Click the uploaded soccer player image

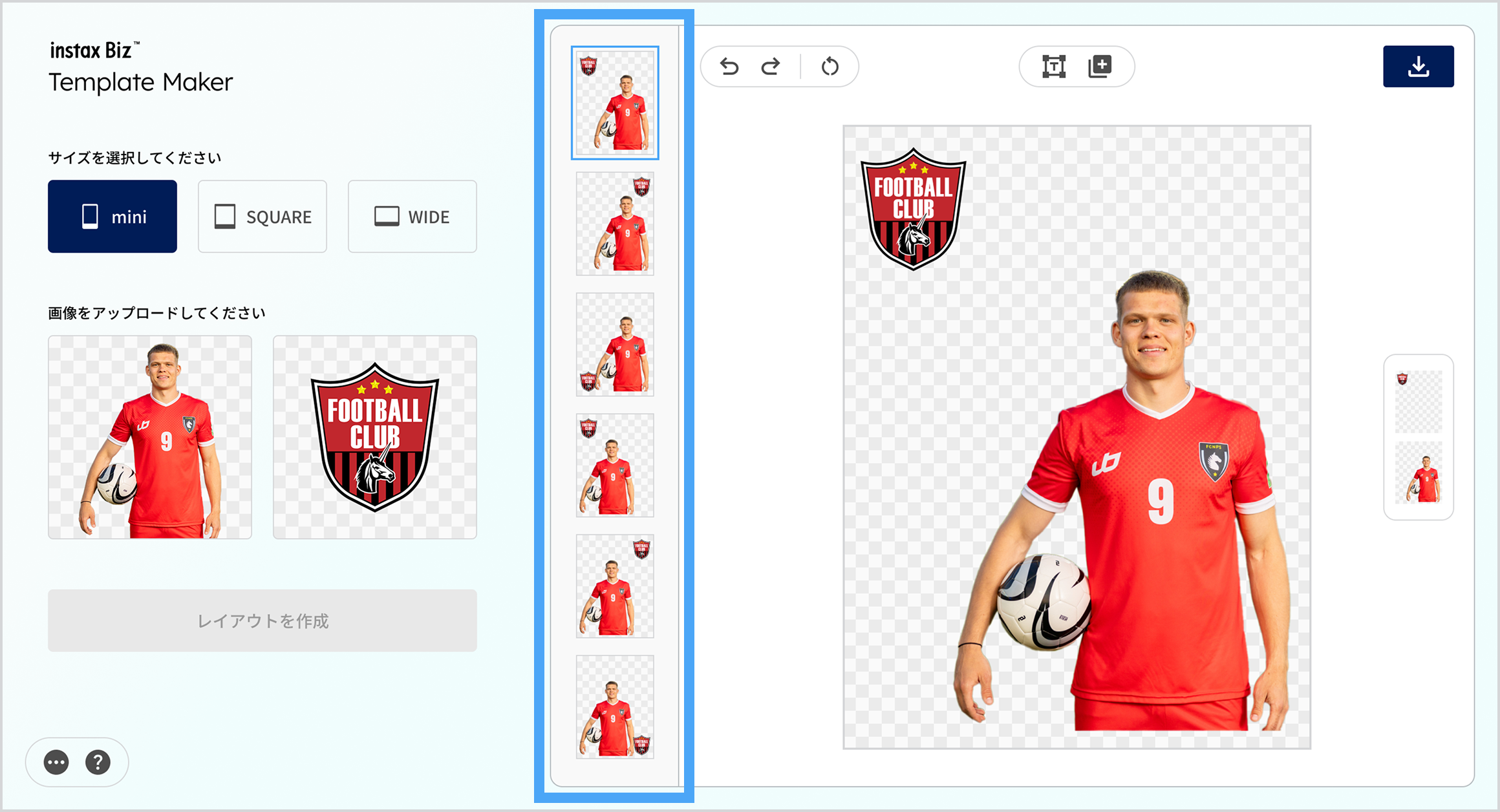pyautogui.click(x=150, y=437)
